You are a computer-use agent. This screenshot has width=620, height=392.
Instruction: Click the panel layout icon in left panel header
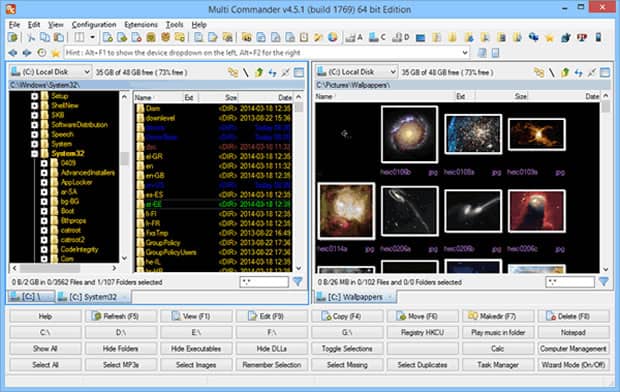click(299, 72)
